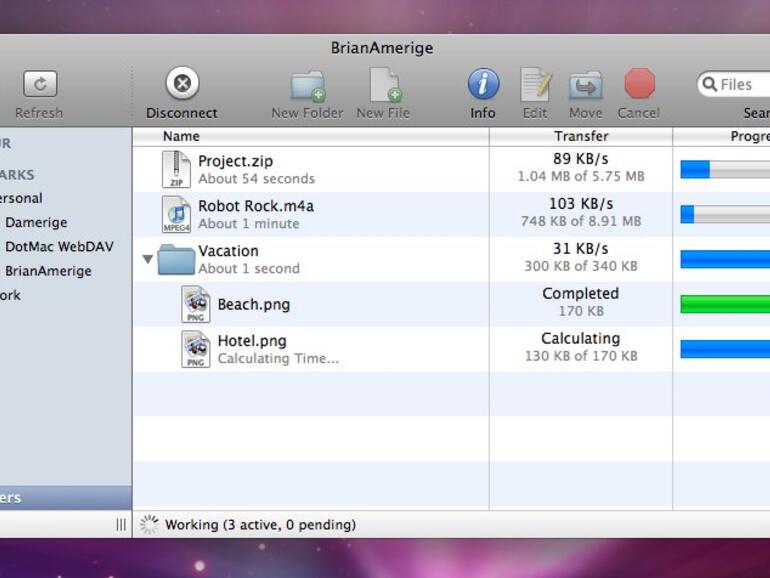This screenshot has width=770, height=578.
Task: Select the Project.zip file name
Action: pos(235,161)
